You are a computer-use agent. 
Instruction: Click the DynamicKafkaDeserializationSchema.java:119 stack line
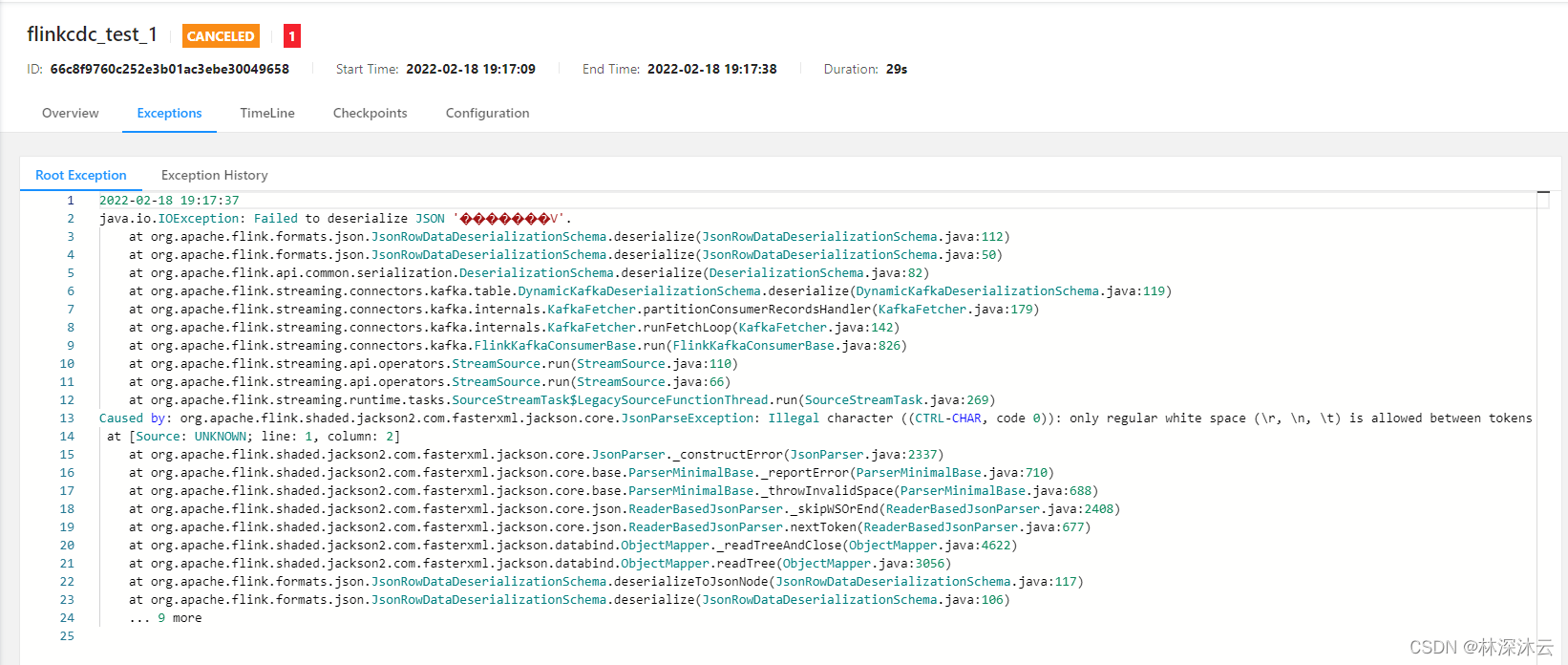650,291
